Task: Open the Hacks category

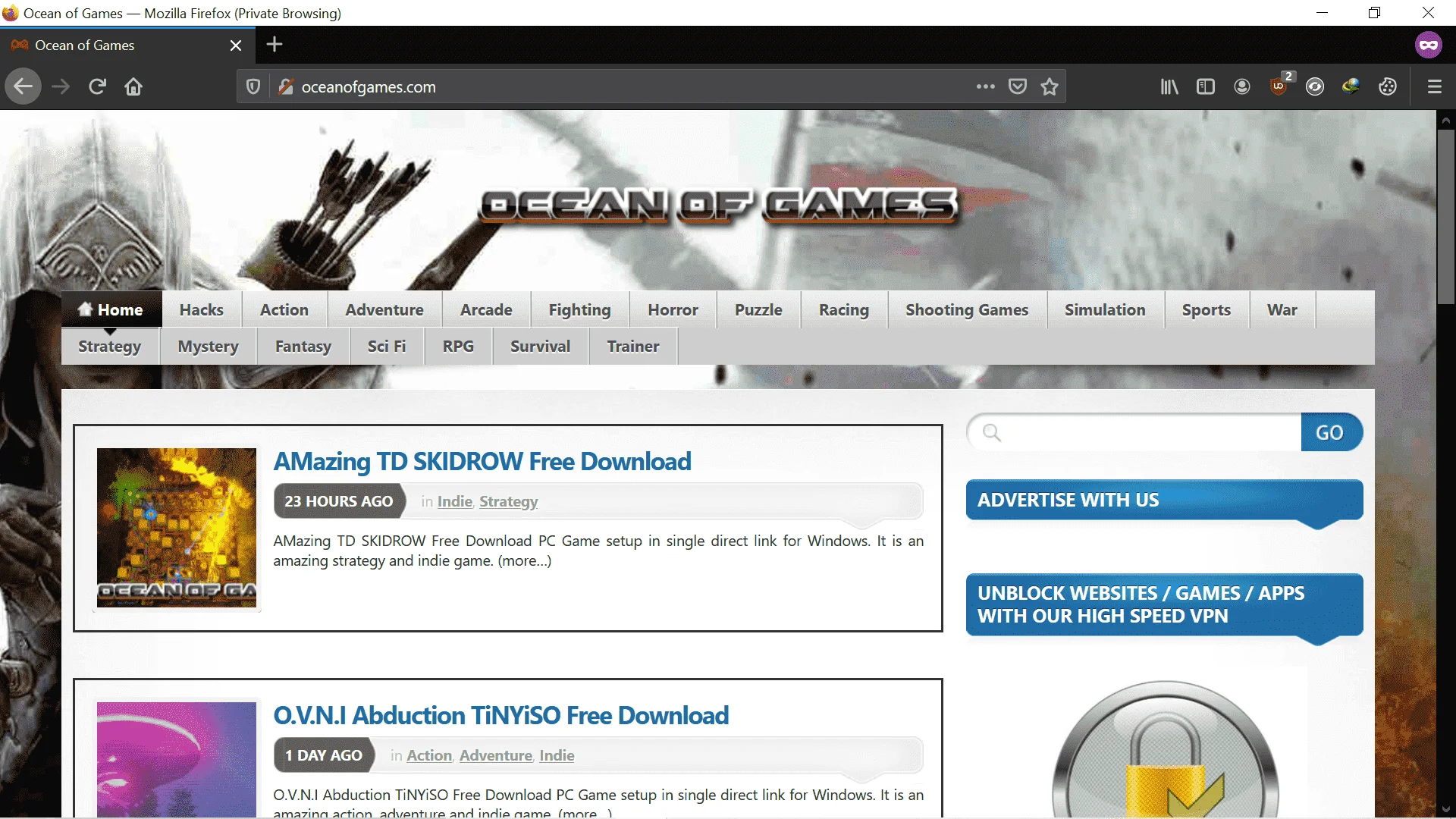Action: tap(202, 309)
